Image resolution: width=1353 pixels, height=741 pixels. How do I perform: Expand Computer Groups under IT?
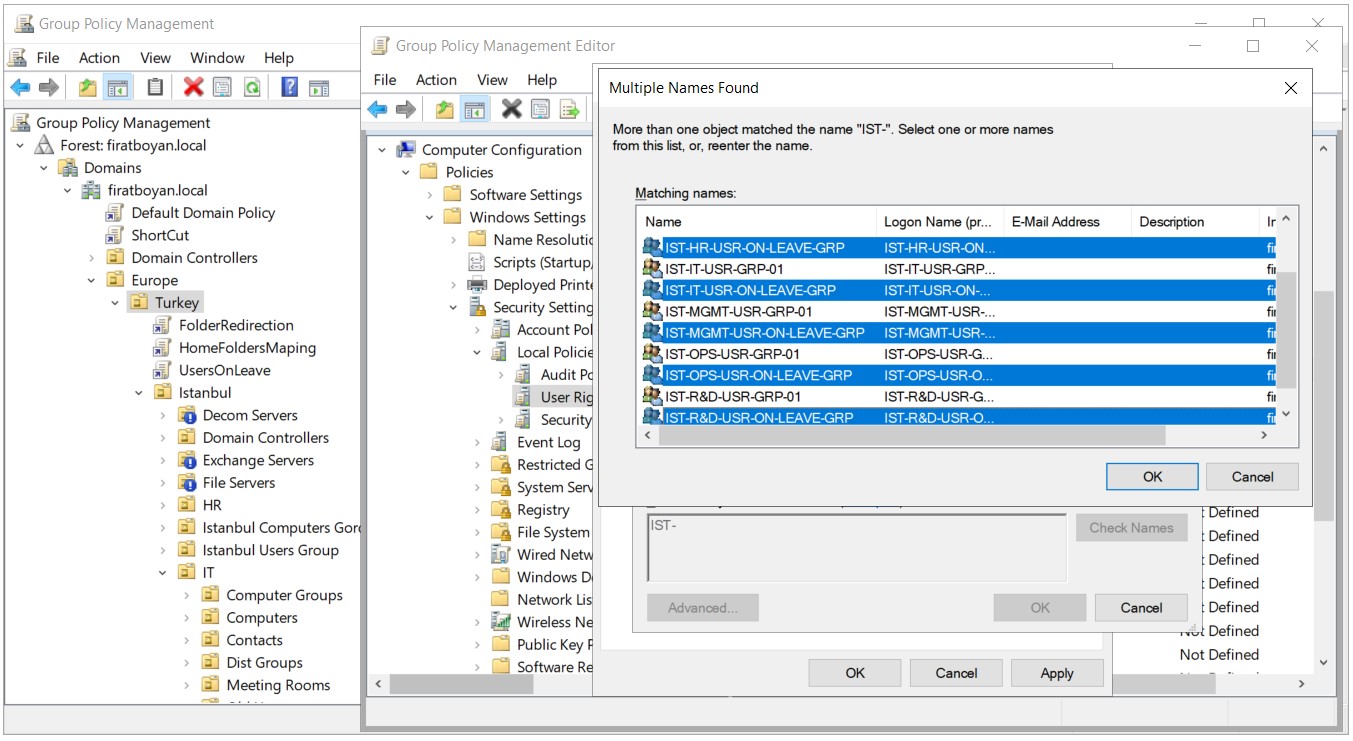[187, 595]
